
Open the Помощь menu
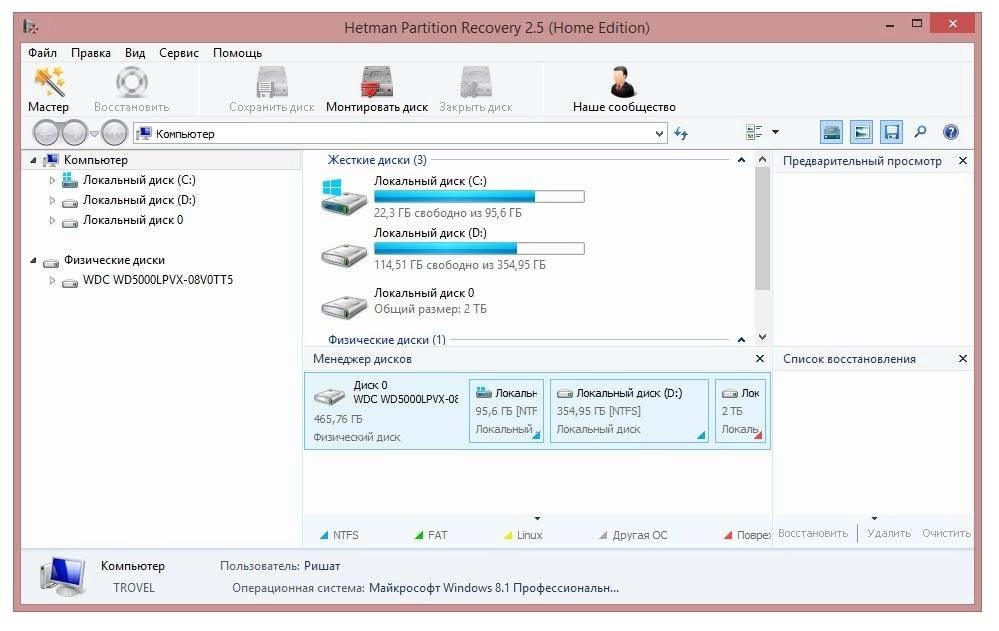(237, 53)
